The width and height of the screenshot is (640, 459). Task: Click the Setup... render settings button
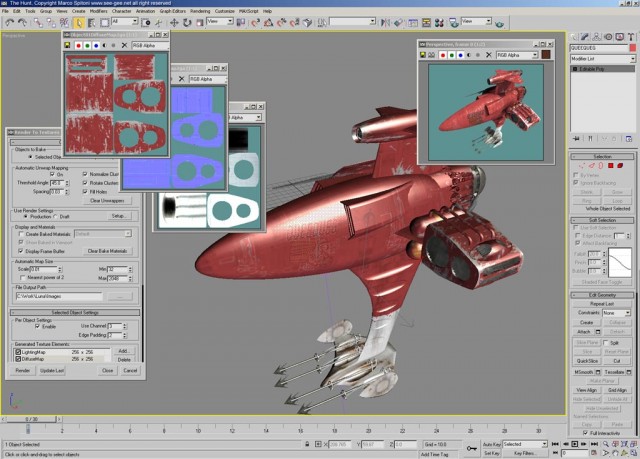(x=118, y=216)
